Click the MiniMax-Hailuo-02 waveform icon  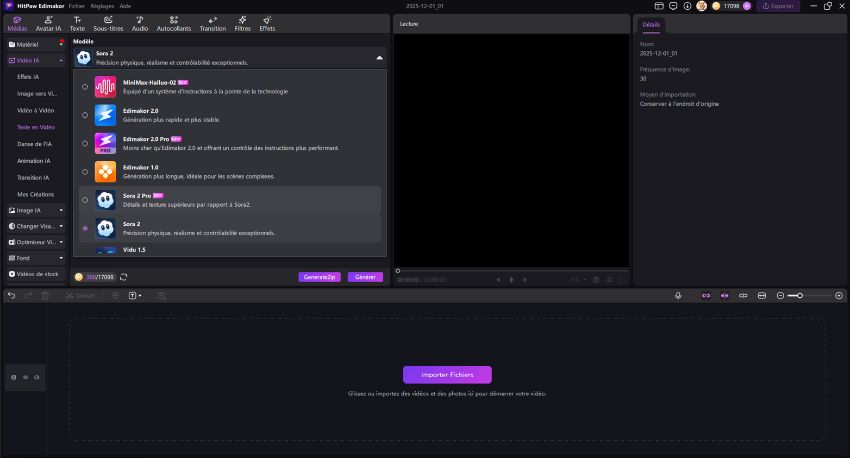pos(105,87)
